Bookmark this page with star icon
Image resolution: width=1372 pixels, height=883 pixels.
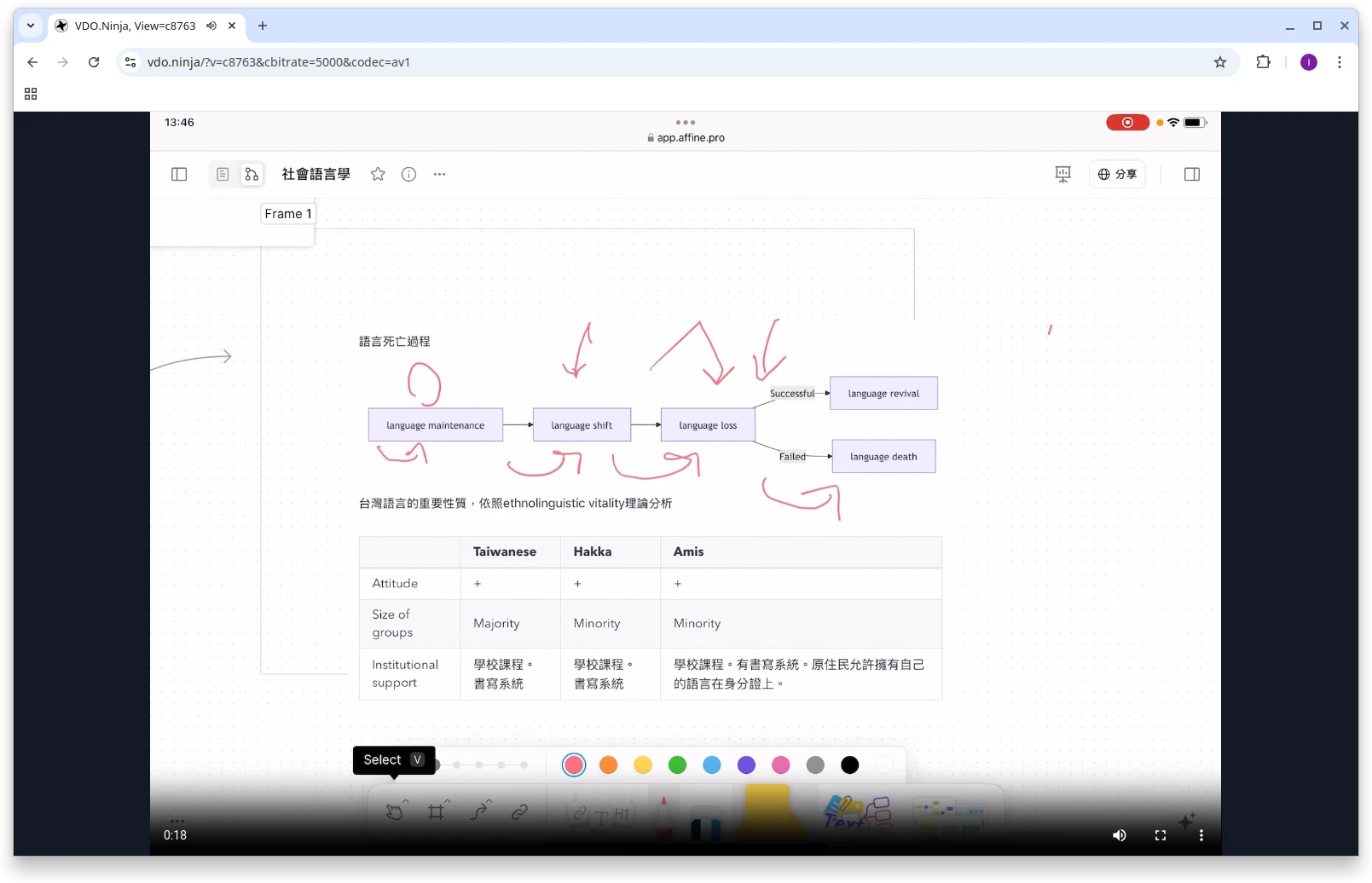(x=1220, y=62)
